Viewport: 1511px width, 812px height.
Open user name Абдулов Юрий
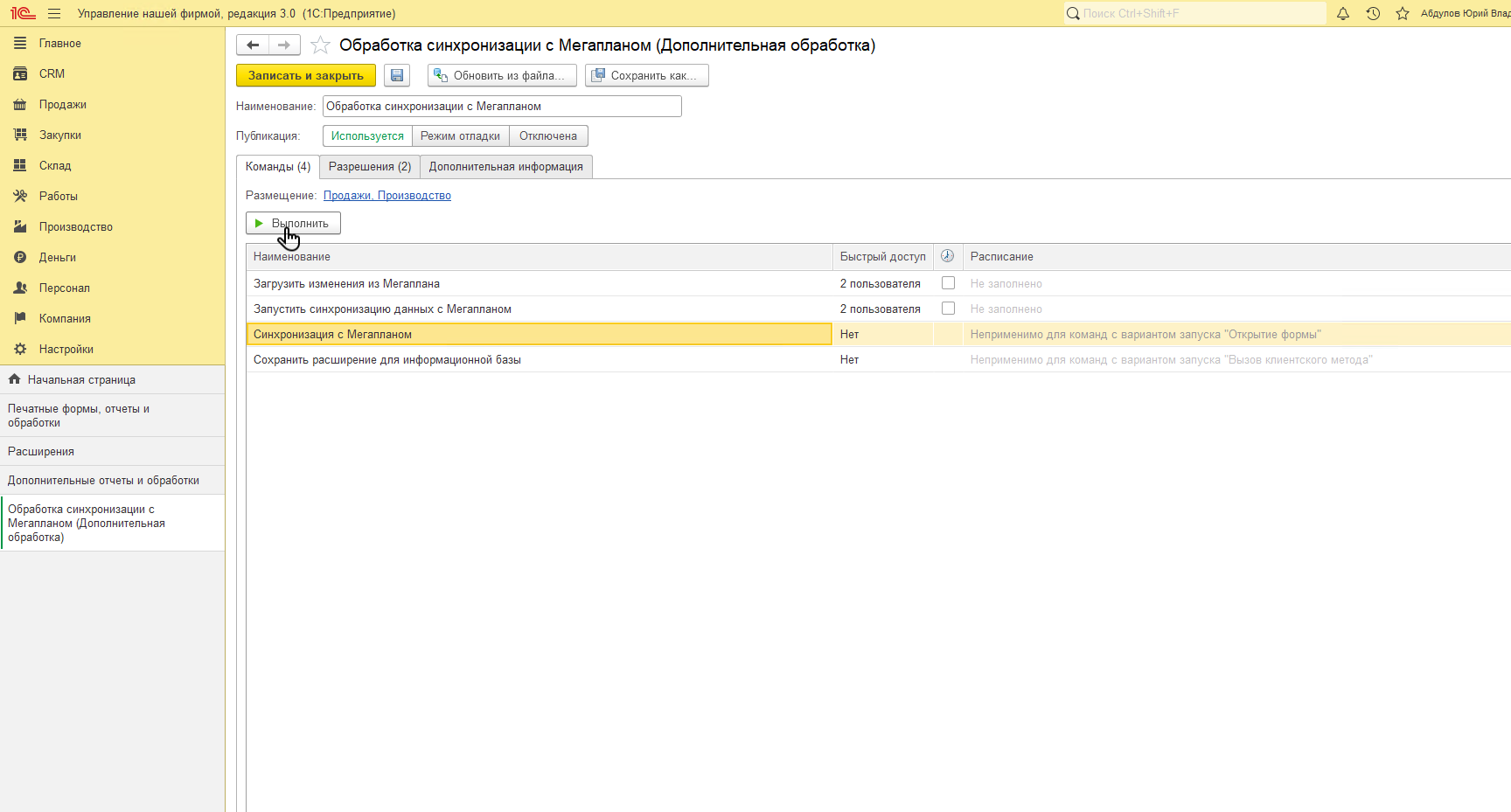point(1466,13)
